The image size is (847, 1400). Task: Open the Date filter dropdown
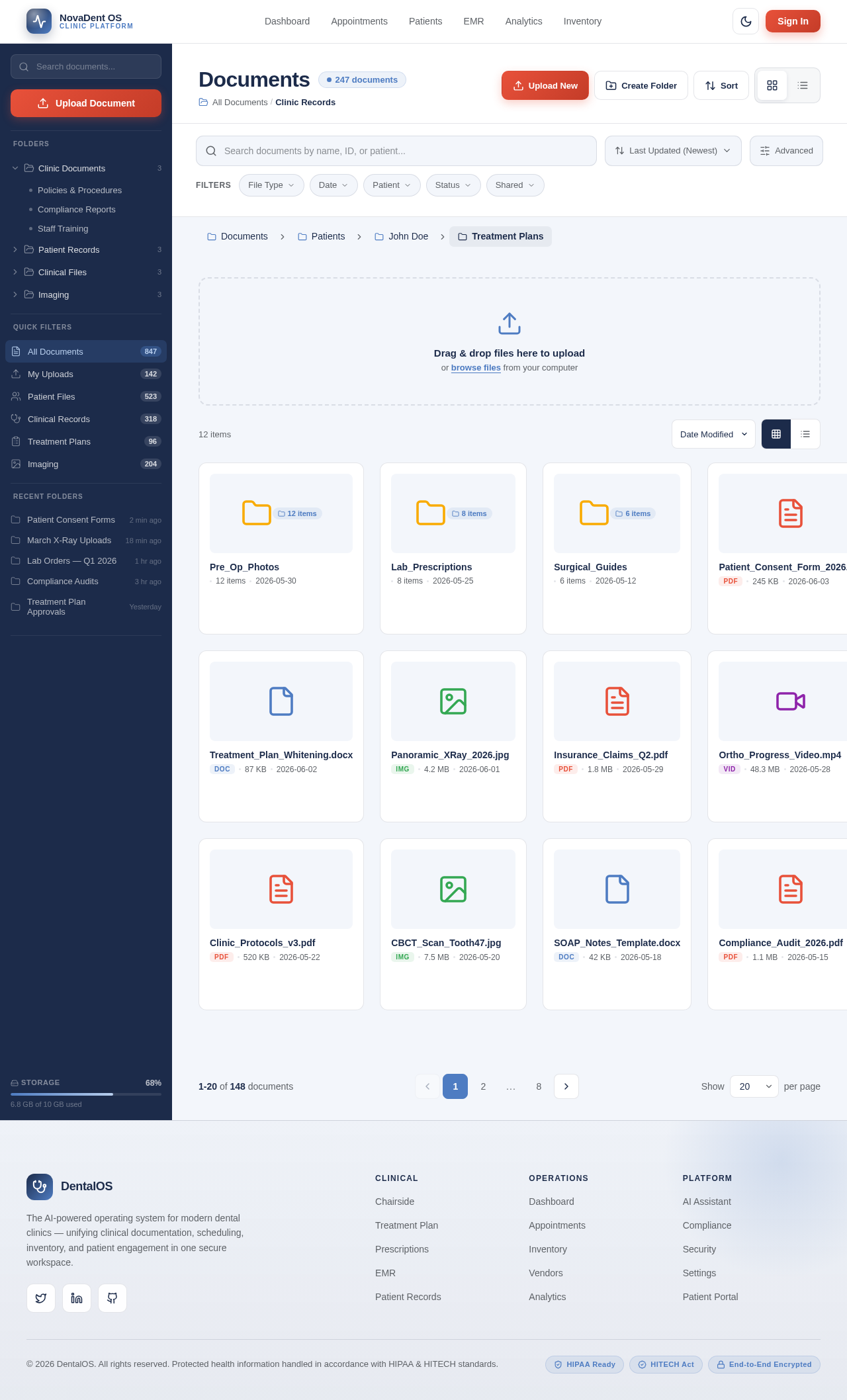[x=334, y=185]
